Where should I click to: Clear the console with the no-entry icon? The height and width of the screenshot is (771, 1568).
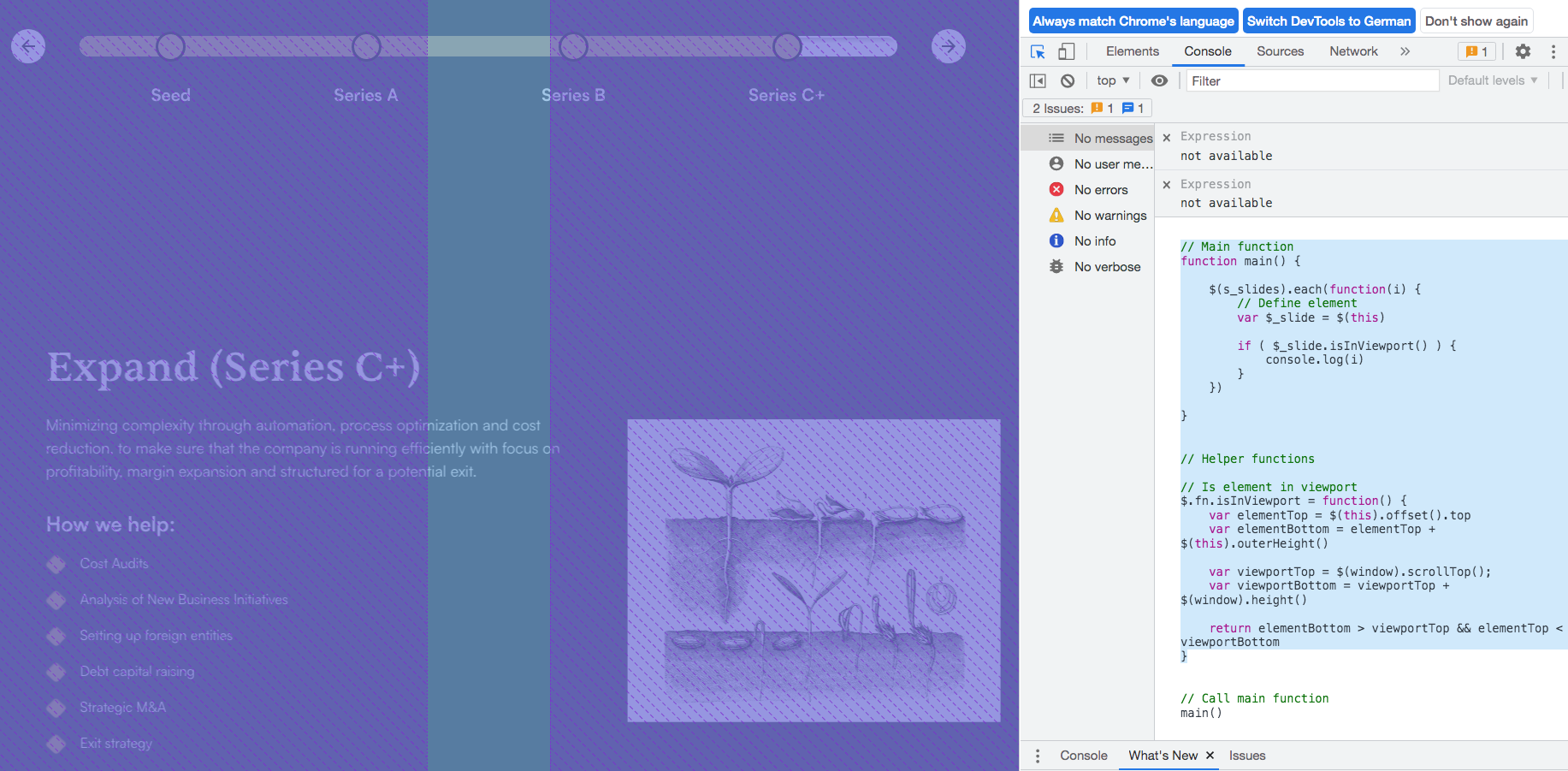coord(1068,80)
